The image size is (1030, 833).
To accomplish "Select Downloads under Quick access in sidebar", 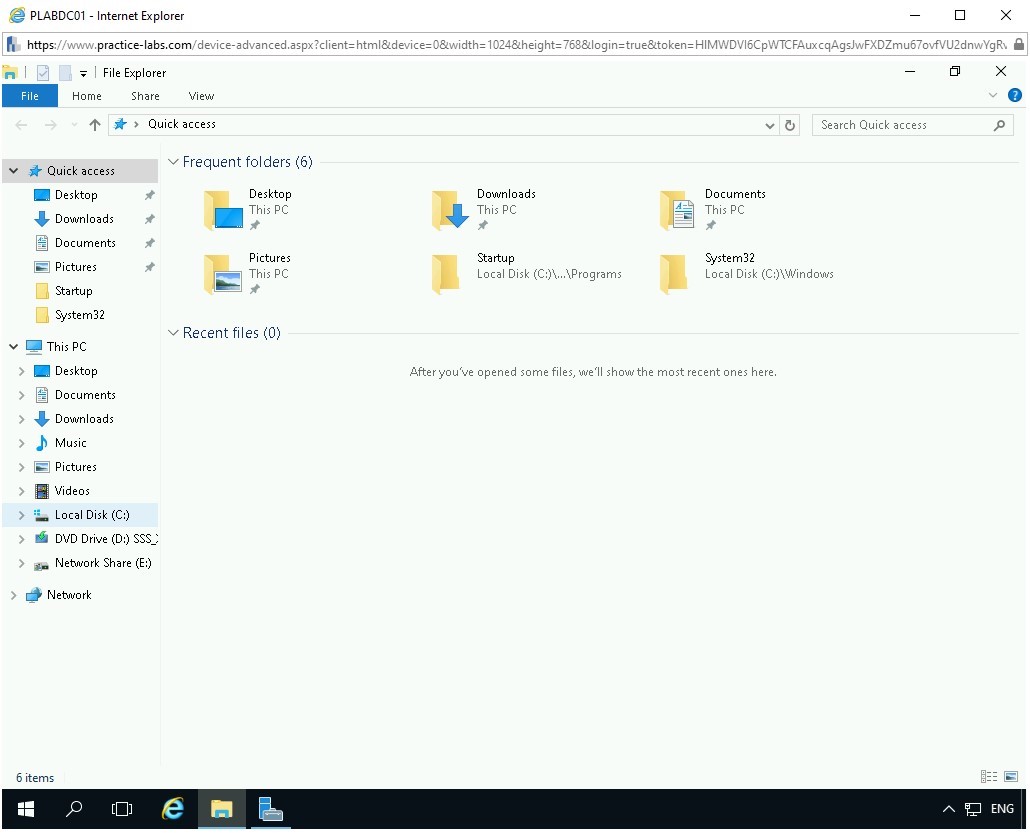I will point(84,219).
